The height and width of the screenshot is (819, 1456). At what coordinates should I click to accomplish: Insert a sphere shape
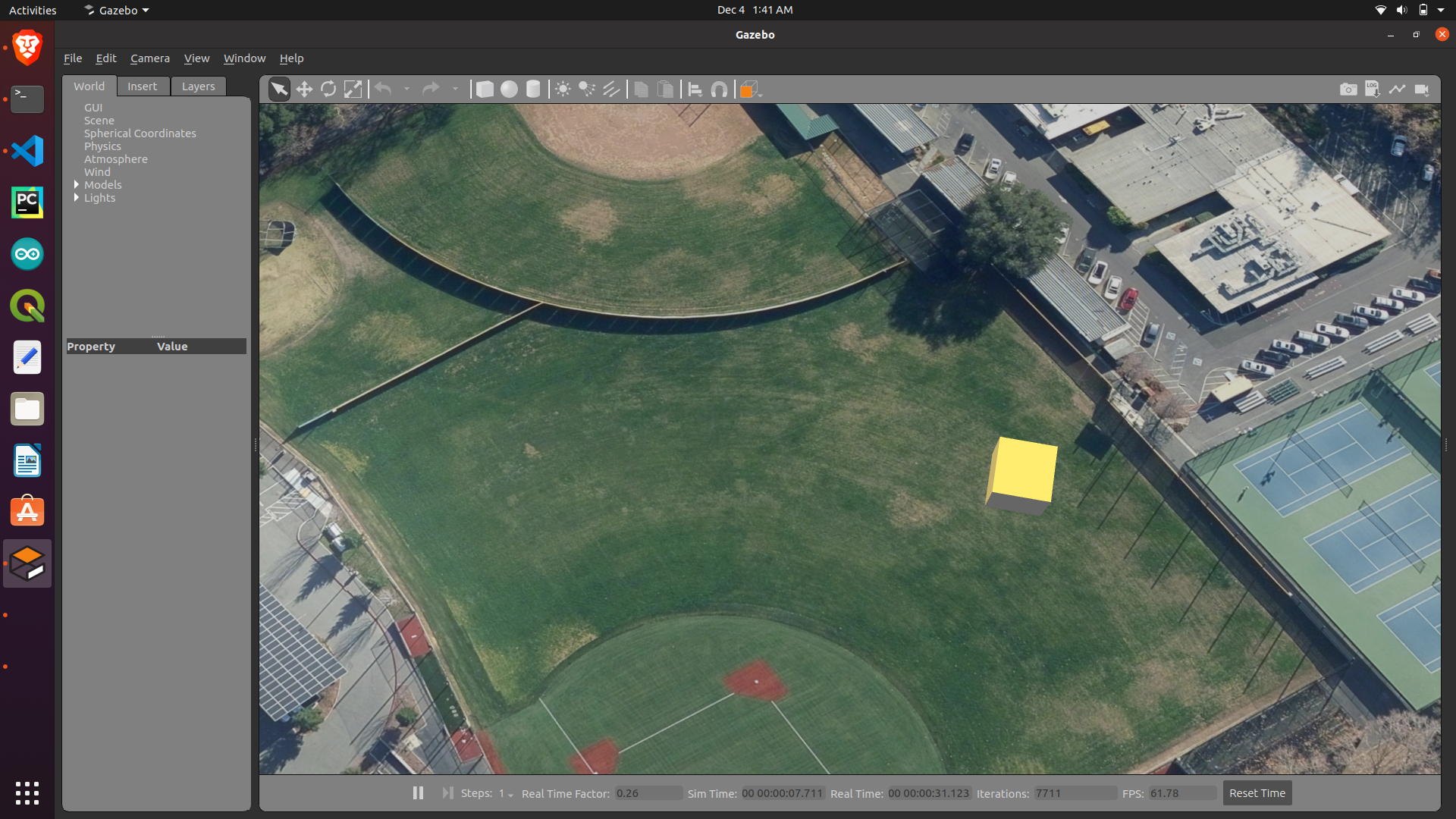[x=509, y=89]
